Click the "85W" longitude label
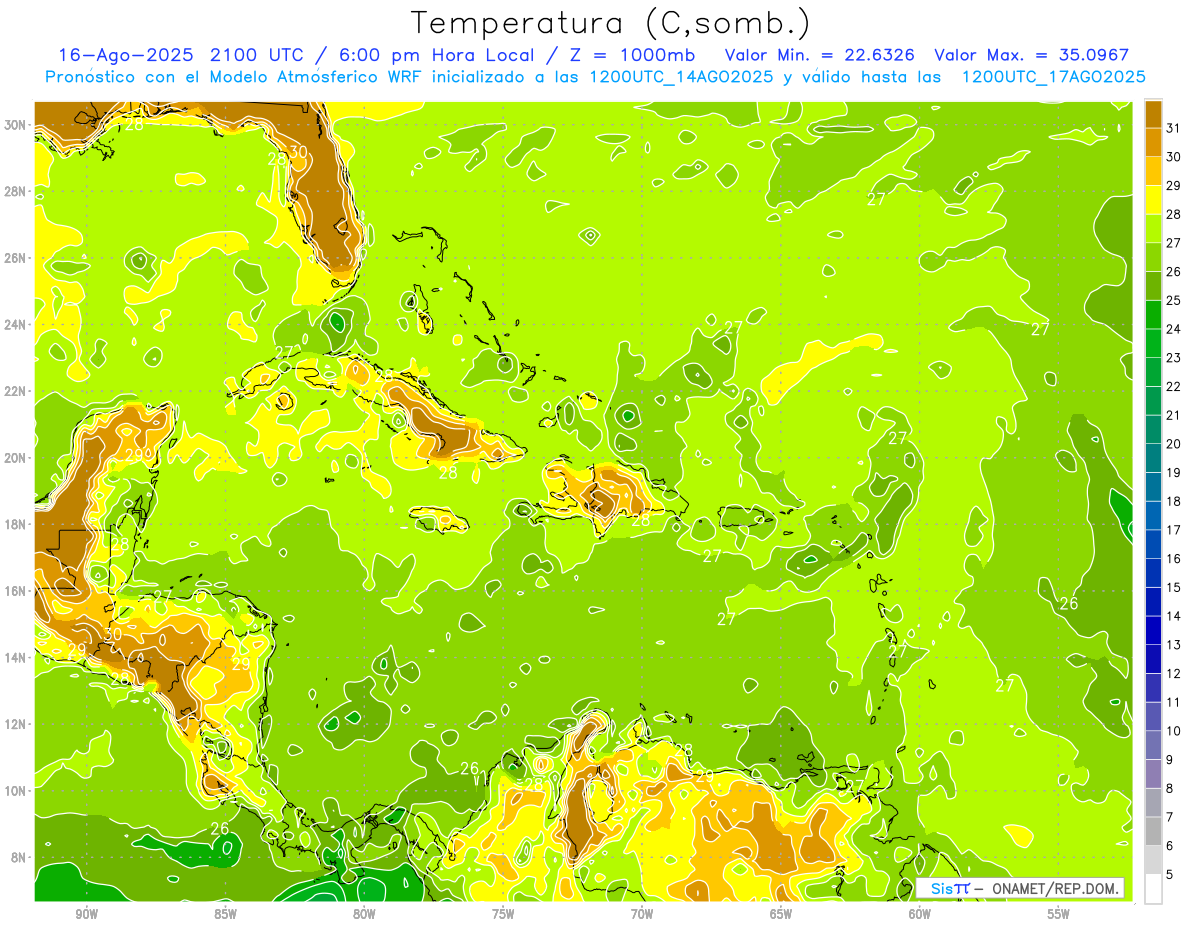1200x927 pixels. click(x=225, y=914)
